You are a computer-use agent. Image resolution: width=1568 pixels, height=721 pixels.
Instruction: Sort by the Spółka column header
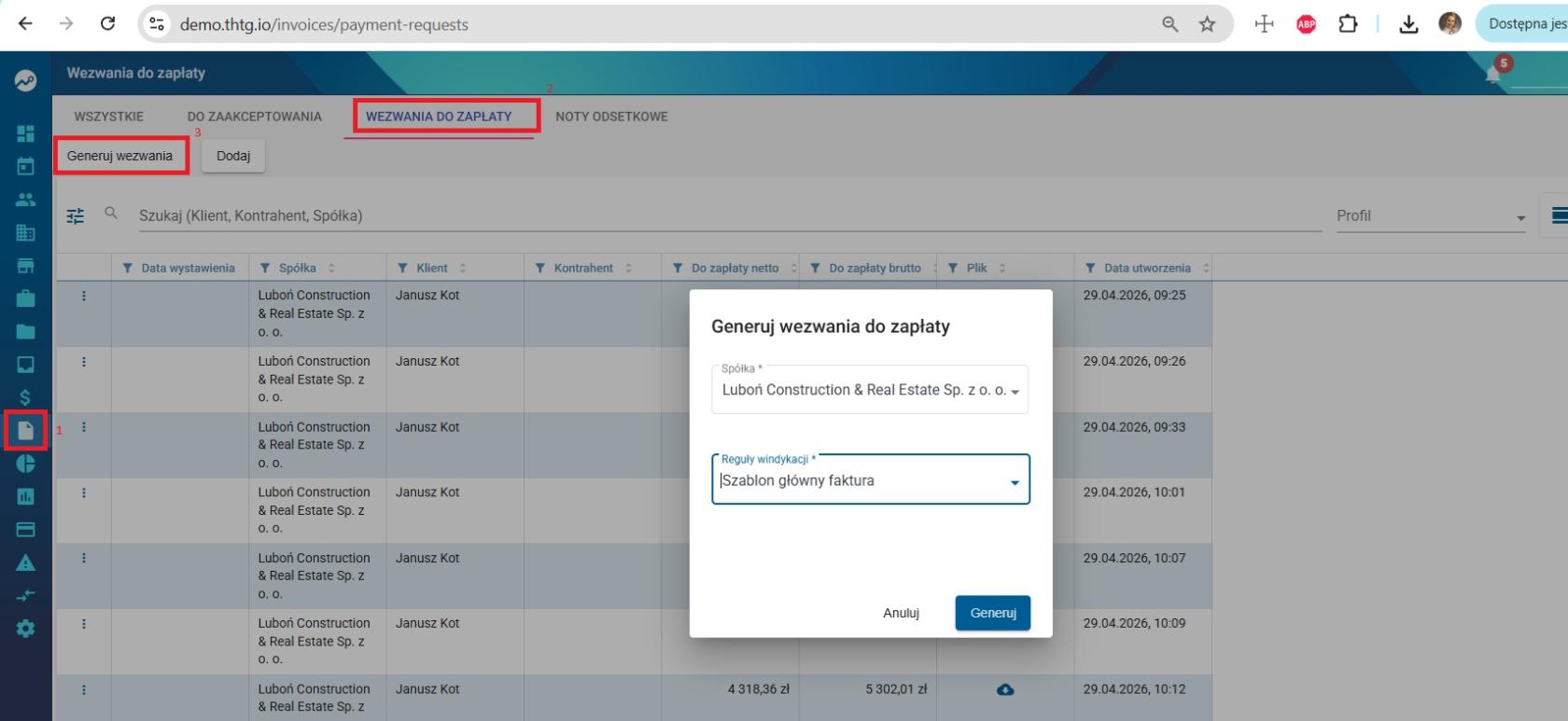point(297,268)
